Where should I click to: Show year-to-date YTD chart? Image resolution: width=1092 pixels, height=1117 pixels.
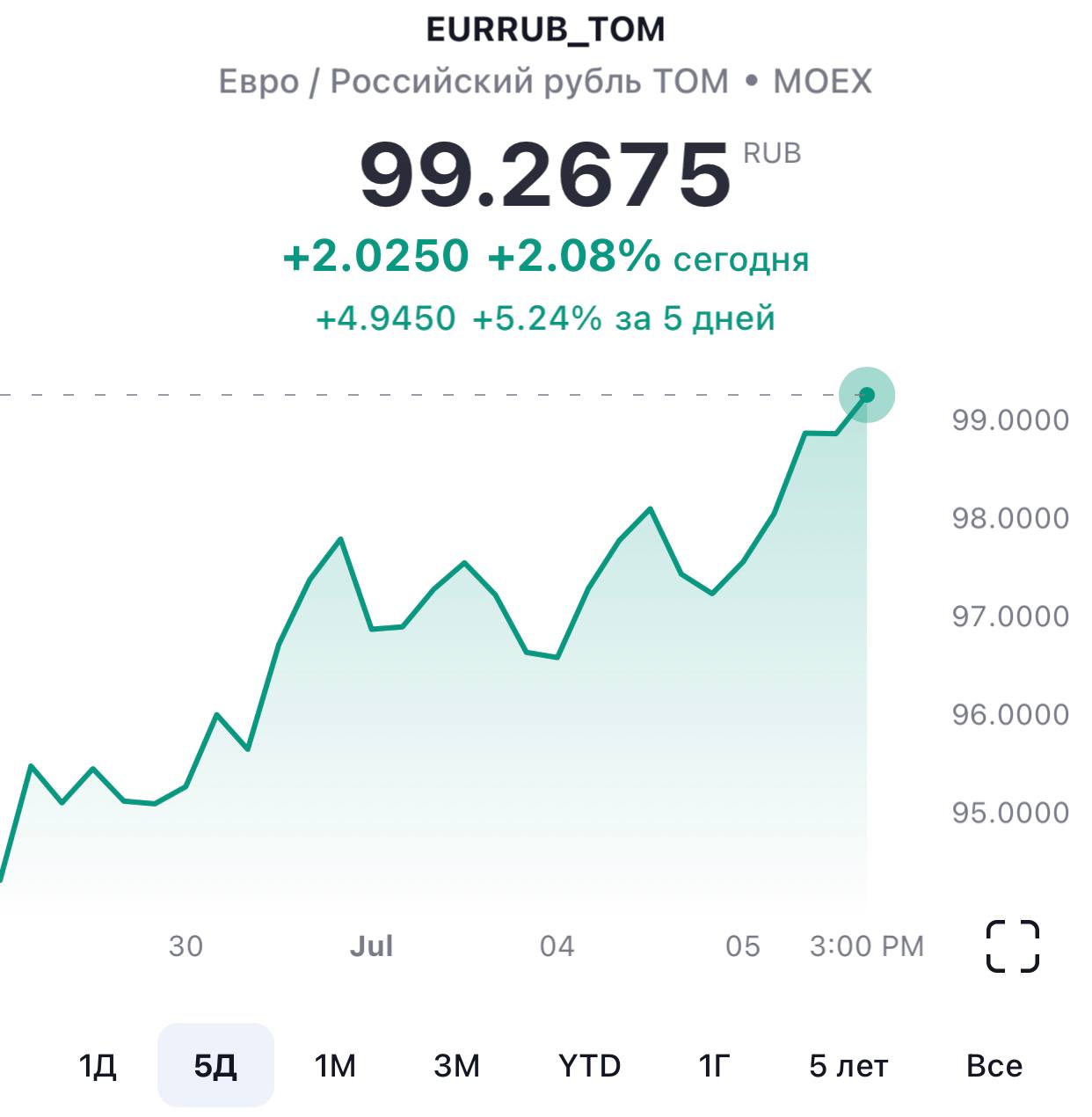589,1066
